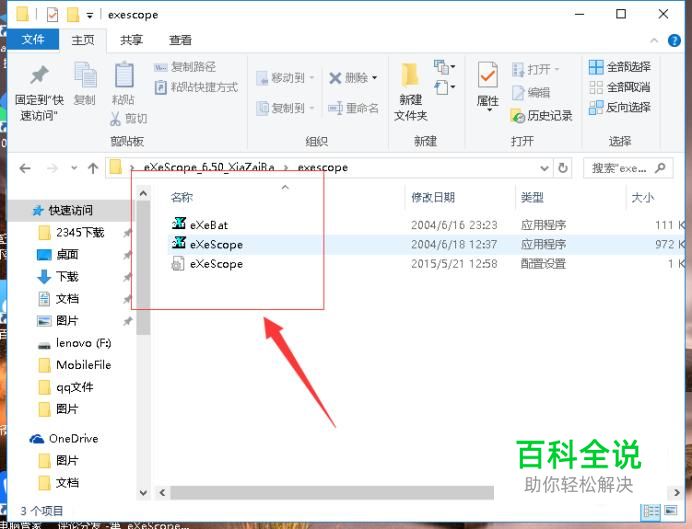The image size is (692, 529).
Task: Sort by 类型 type column header
Action: (x=532, y=197)
